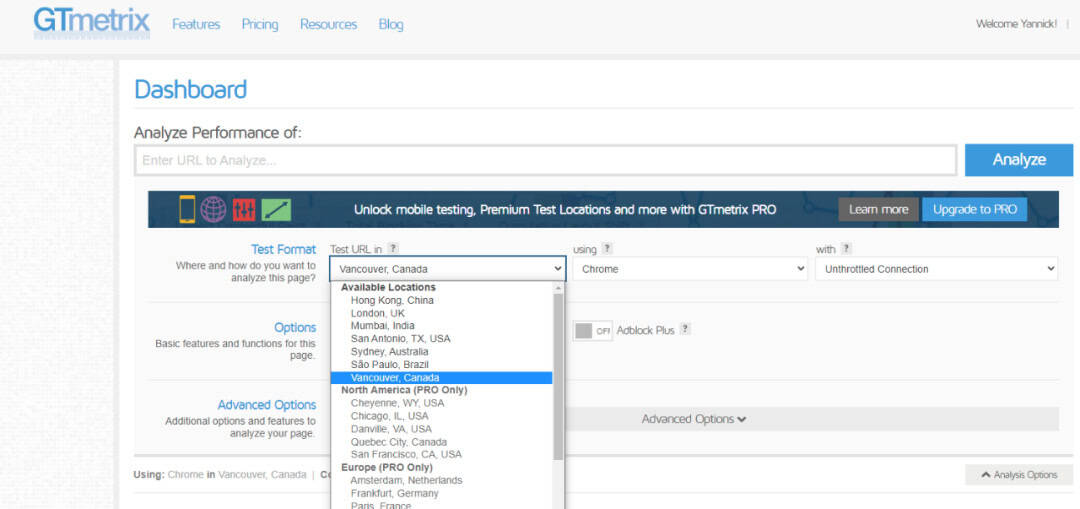Select highlighted Vancouver, Canada list option
Image resolution: width=1080 pixels, height=509 pixels.
[x=442, y=377]
